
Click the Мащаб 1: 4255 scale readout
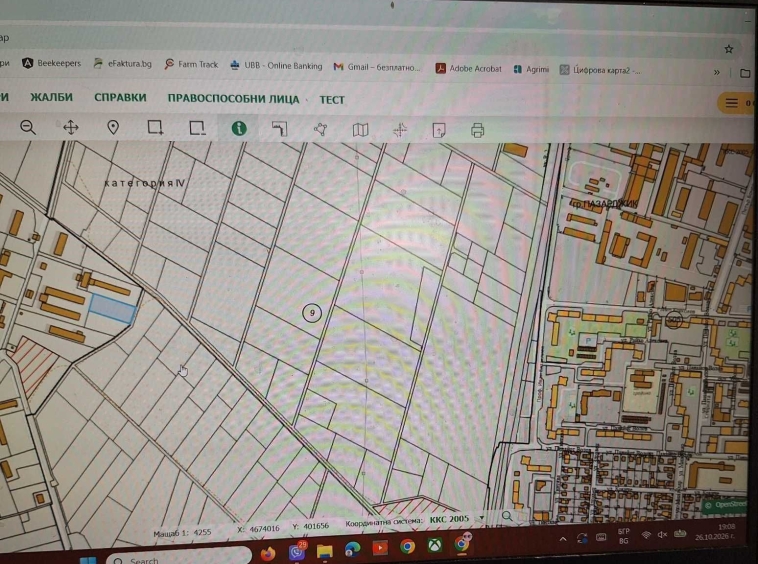coord(182,533)
